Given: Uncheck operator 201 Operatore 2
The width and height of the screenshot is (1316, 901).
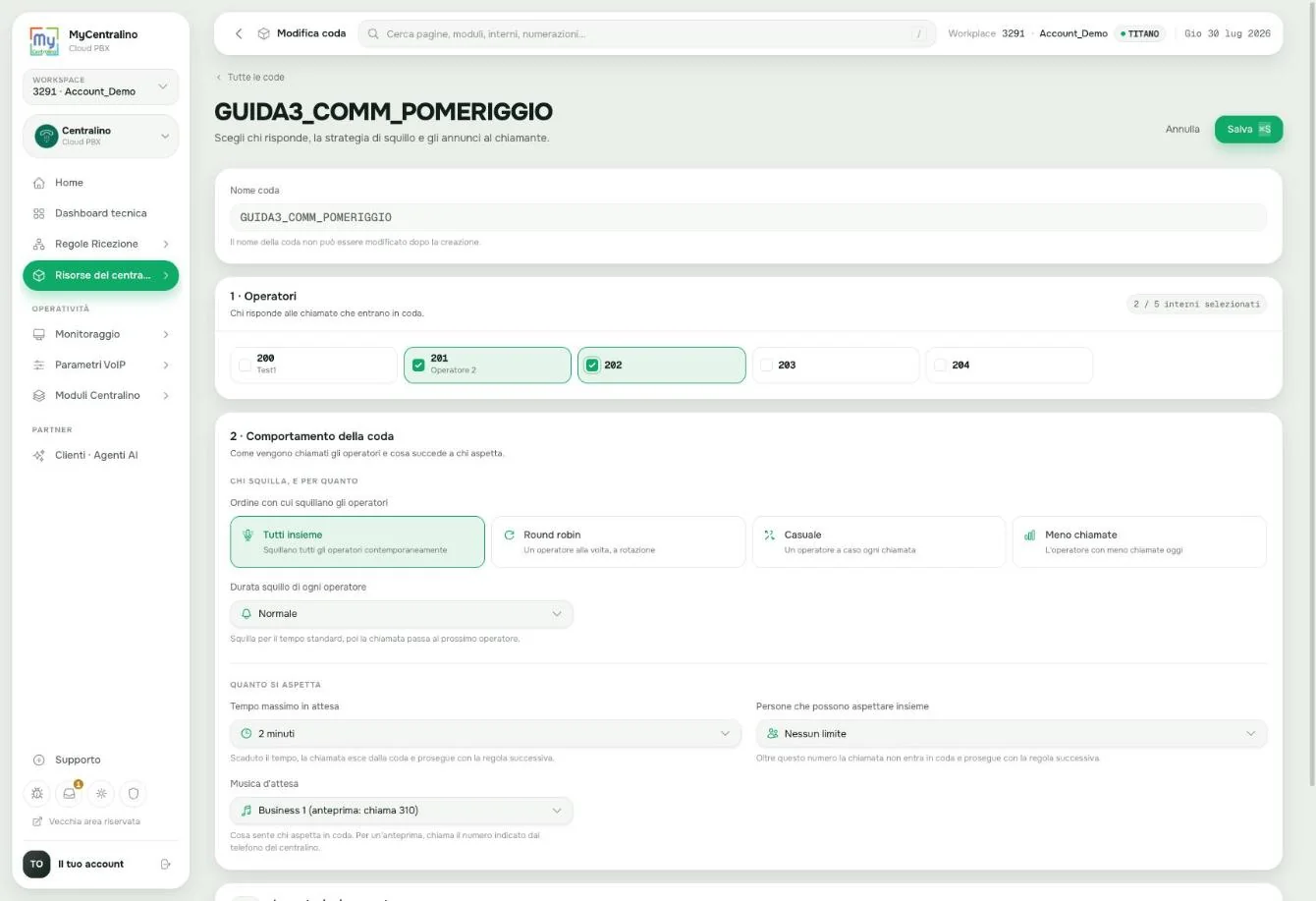Looking at the screenshot, I should coord(418,365).
